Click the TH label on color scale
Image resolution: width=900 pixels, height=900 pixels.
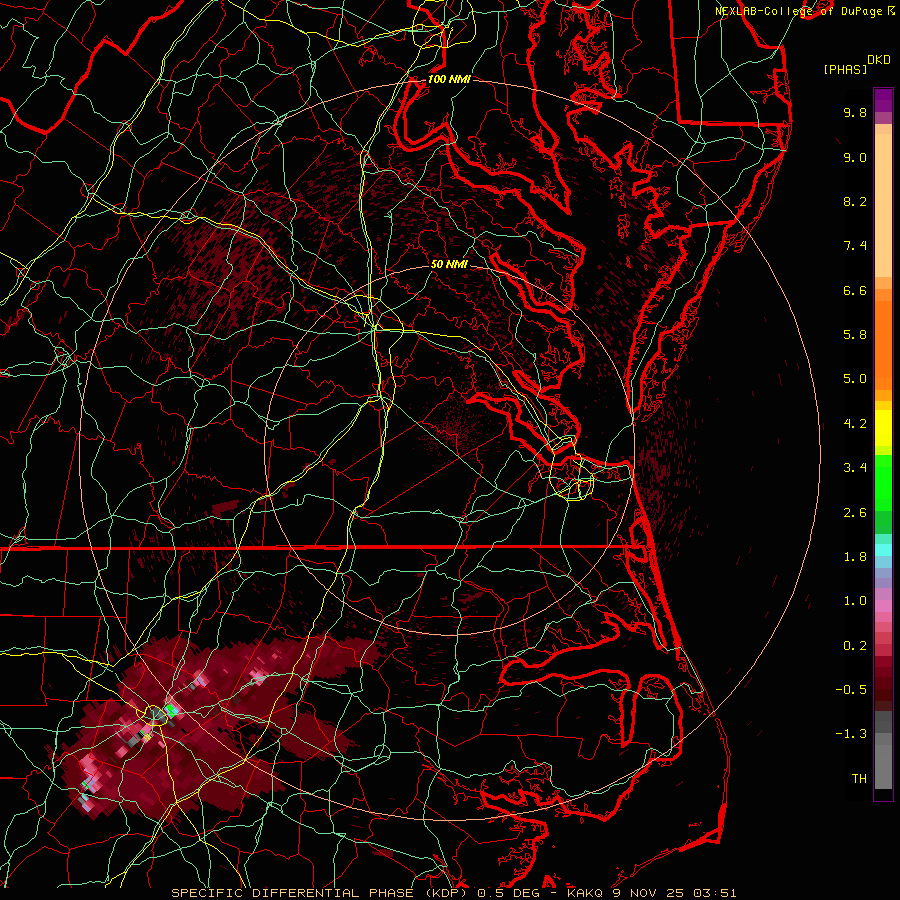pyautogui.click(x=859, y=779)
